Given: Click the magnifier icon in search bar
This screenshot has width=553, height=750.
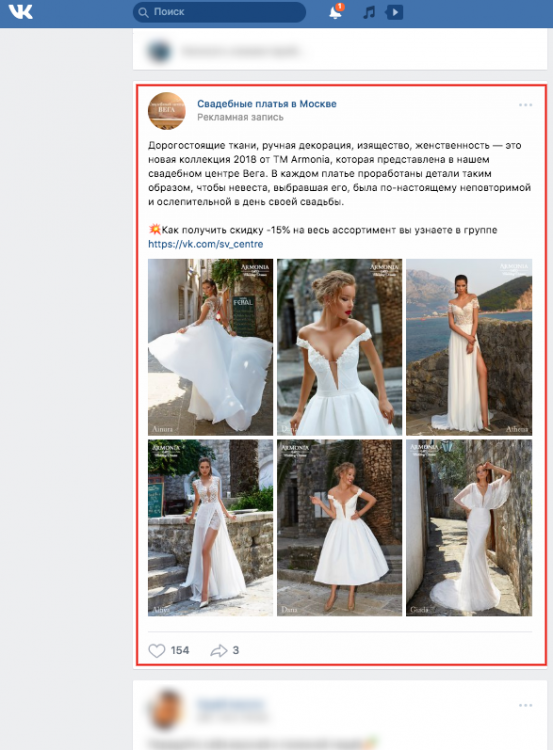Looking at the screenshot, I should [143, 12].
